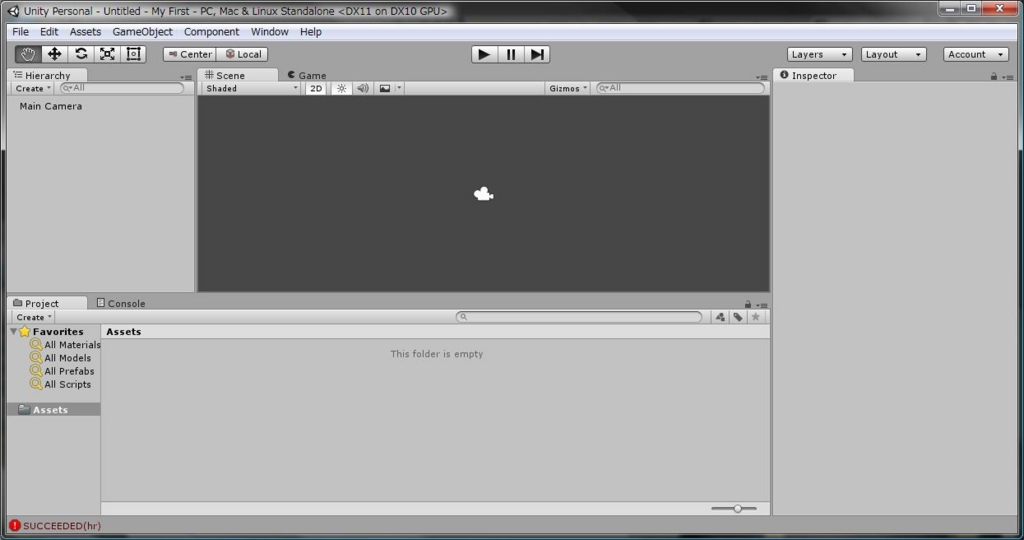Open the Component menu

point(211,31)
